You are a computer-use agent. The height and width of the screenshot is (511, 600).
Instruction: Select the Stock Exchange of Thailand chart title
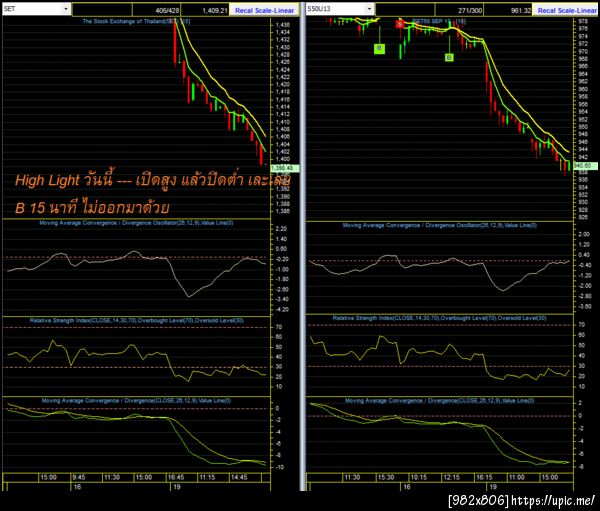click(136, 21)
